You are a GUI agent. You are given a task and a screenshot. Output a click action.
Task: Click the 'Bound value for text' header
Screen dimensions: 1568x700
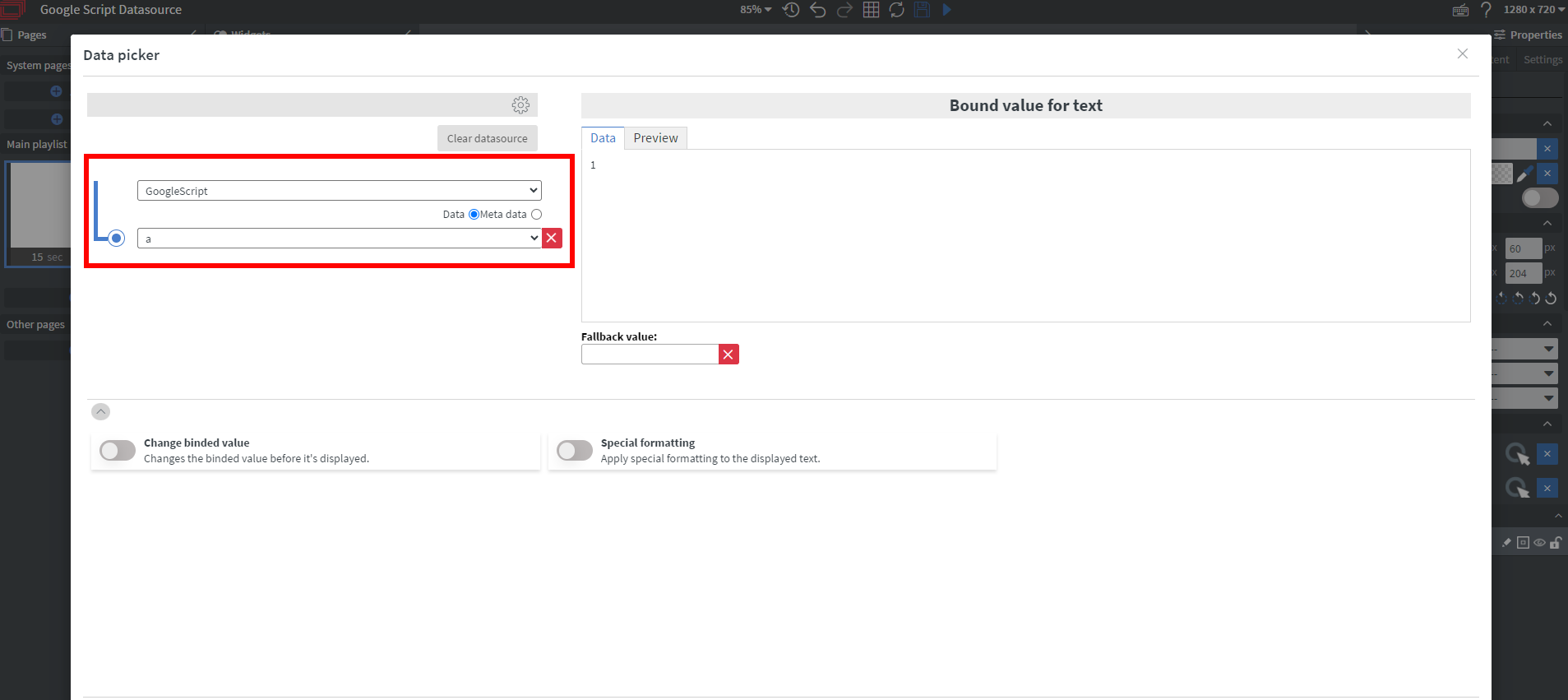(x=1025, y=105)
